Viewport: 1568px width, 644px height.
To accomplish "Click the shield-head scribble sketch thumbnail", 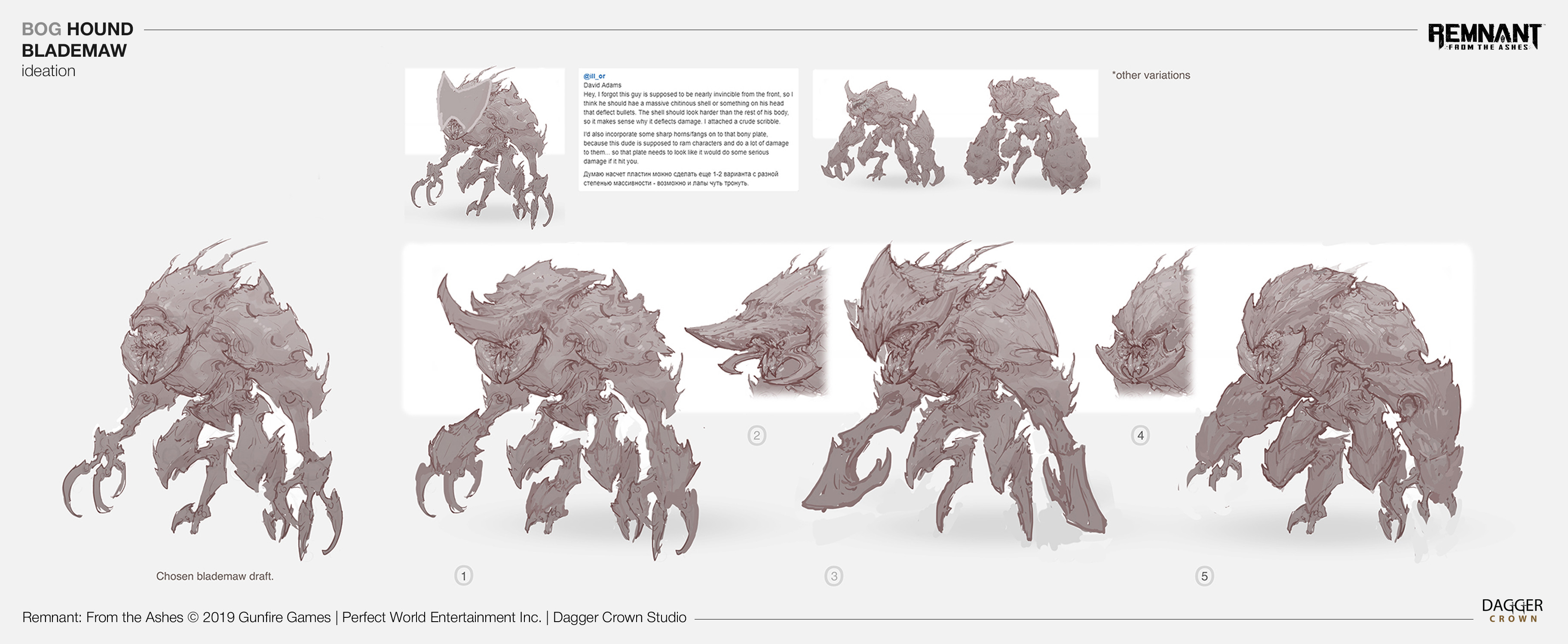I will click(484, 147).
